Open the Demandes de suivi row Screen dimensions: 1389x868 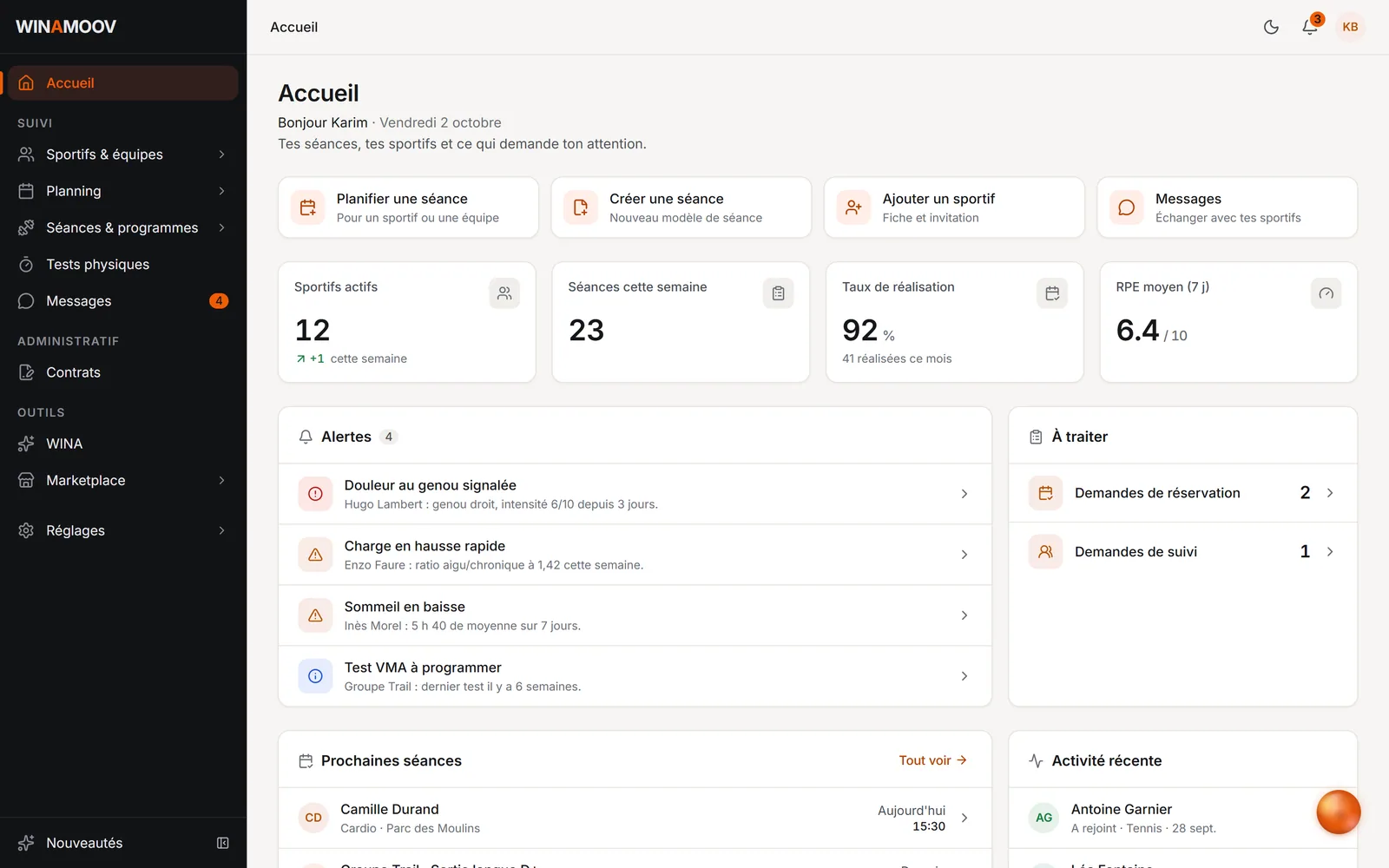click(x=1182, y=552)
